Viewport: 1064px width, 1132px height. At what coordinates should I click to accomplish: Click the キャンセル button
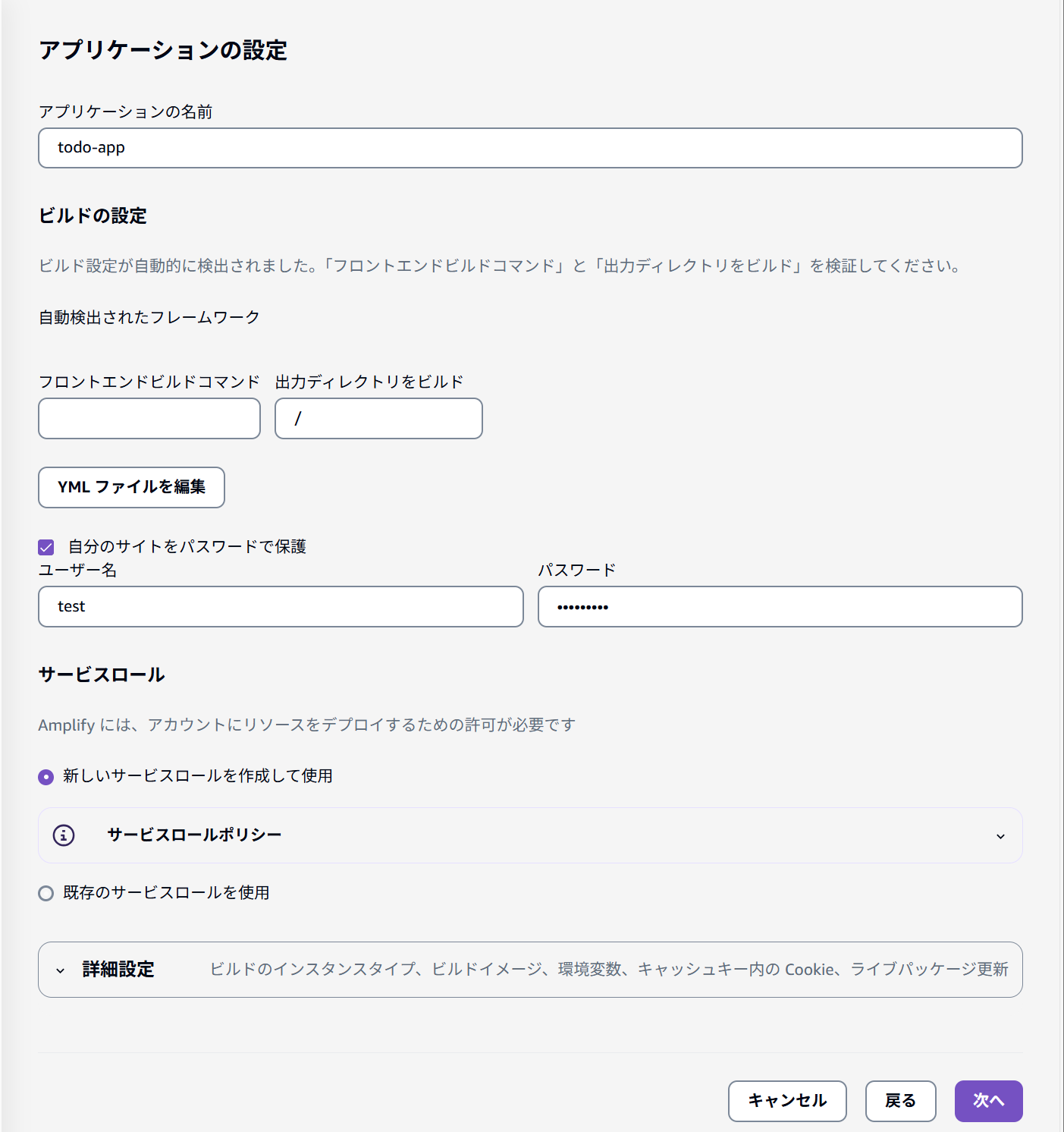point(787,1101)
